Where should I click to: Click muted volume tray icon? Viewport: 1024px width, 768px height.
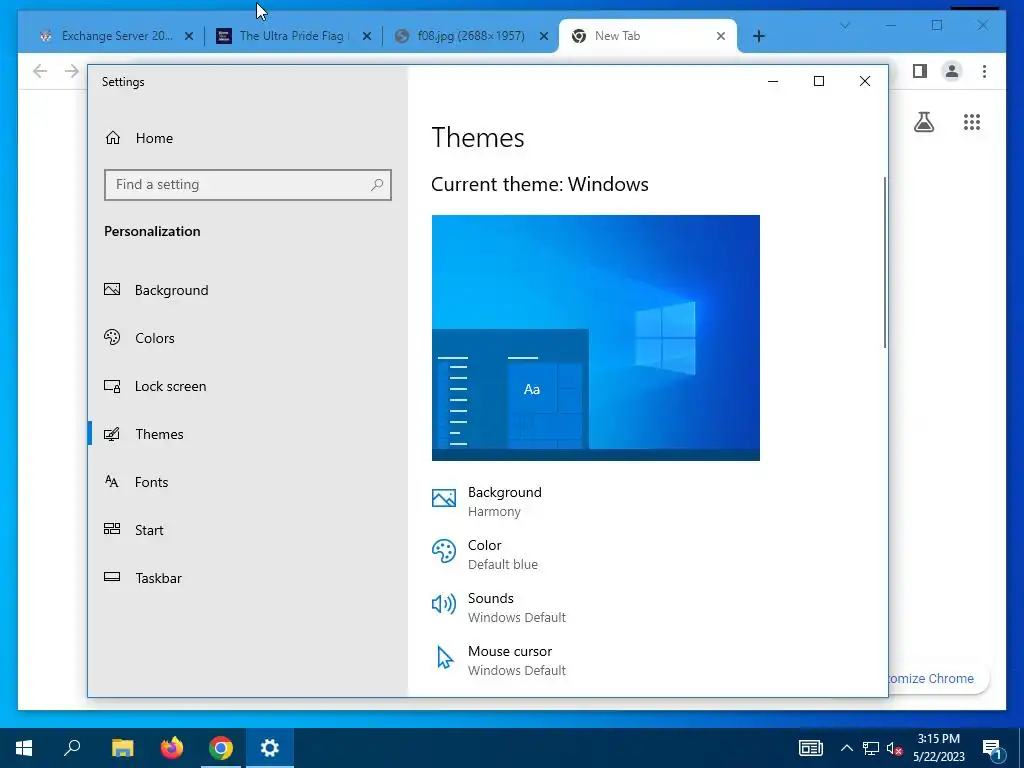pyautogui.click(x=895, y=748)
